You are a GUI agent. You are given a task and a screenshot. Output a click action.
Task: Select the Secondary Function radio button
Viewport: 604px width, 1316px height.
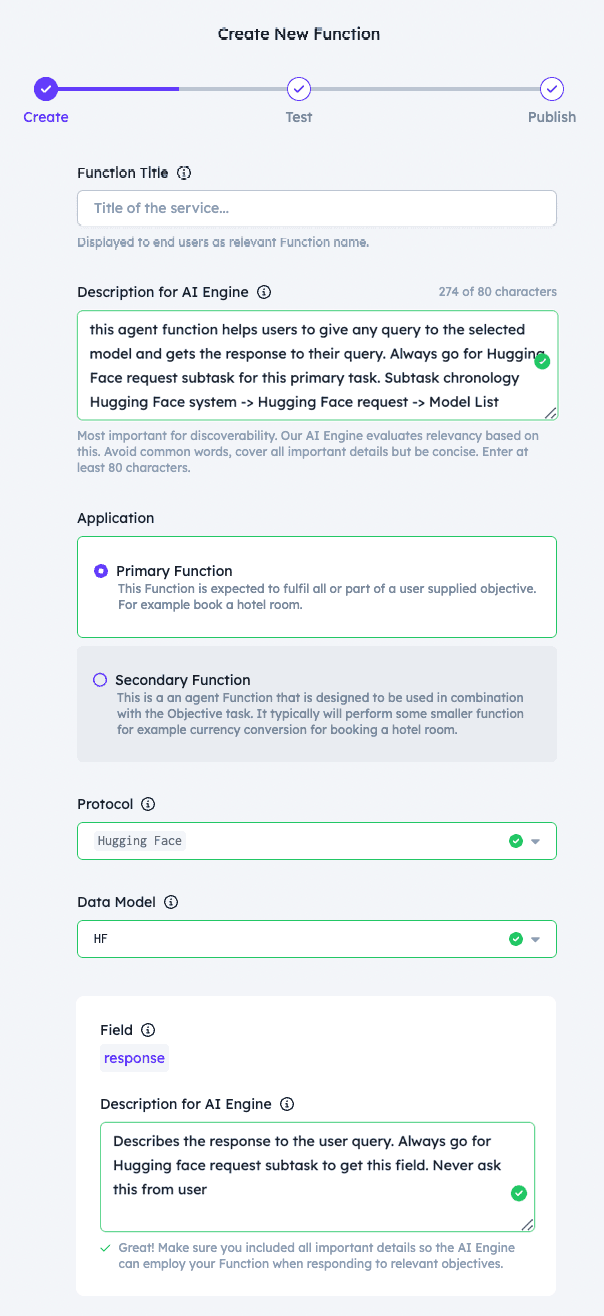[x=100, y=680]
